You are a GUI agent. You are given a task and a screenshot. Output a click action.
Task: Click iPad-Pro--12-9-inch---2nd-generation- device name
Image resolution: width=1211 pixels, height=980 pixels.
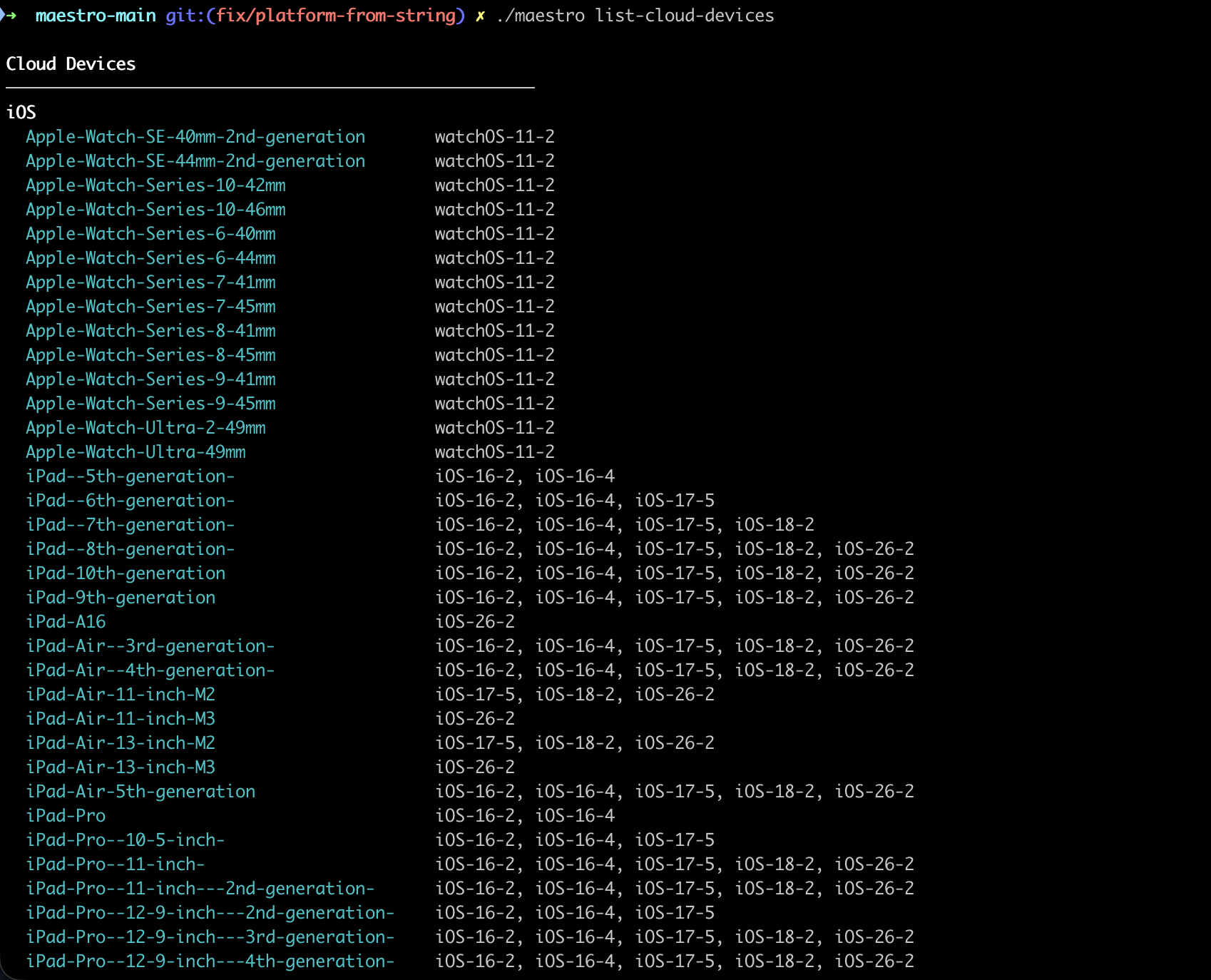click(210, 913)
